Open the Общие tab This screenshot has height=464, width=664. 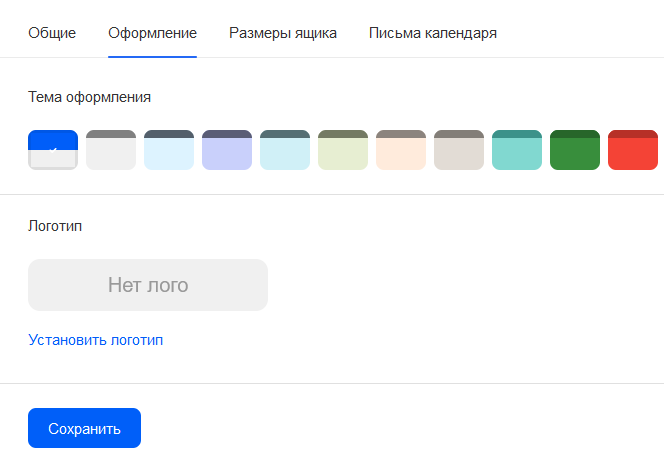click(52, 33)
